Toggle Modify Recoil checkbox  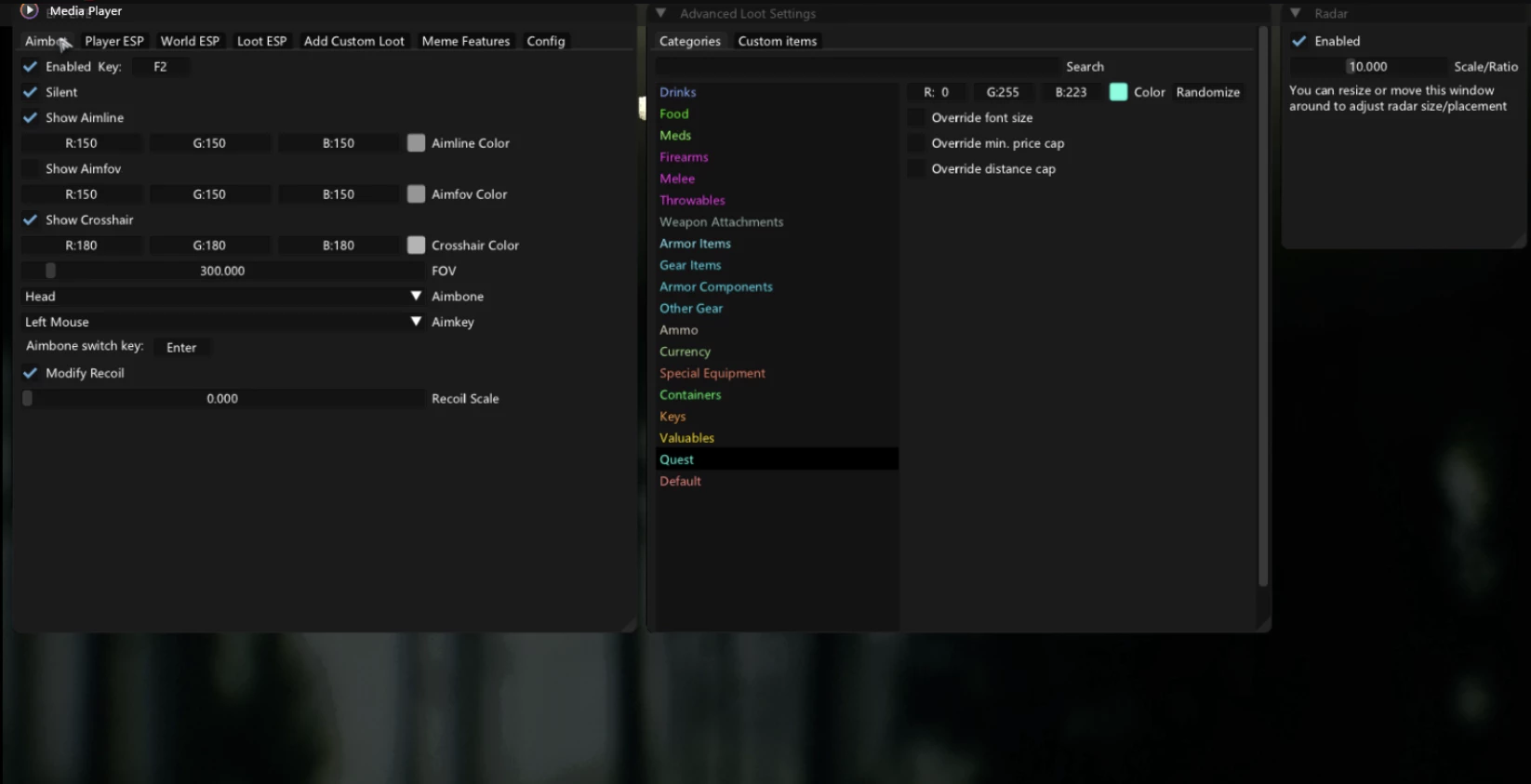30,373
